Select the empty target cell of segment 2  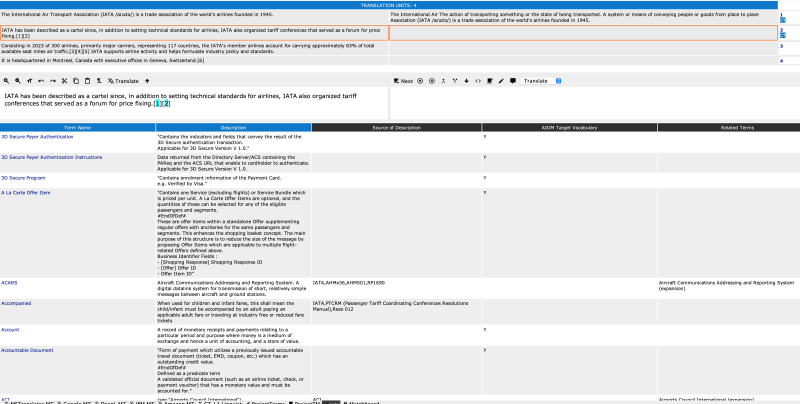coord(583,33)
